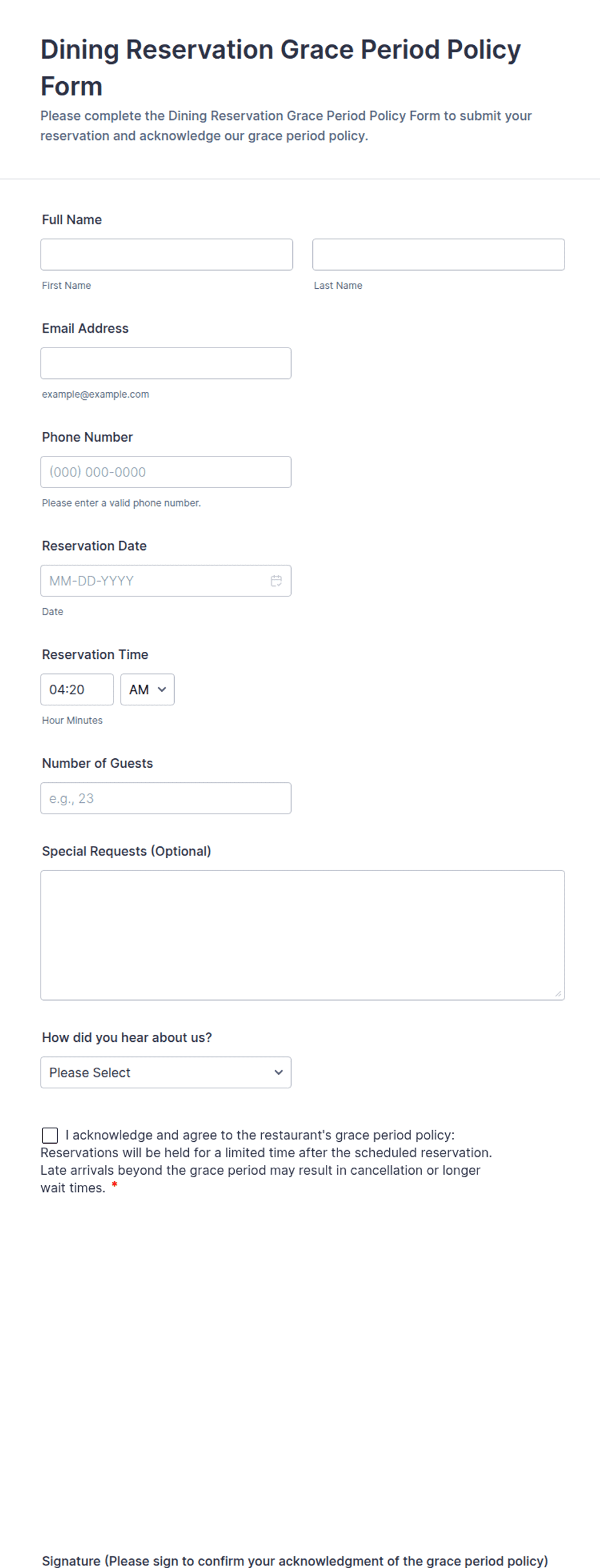Screen dimensions: 600x1568
Task: Click the Phone Number label
Action: pos(87,437)
